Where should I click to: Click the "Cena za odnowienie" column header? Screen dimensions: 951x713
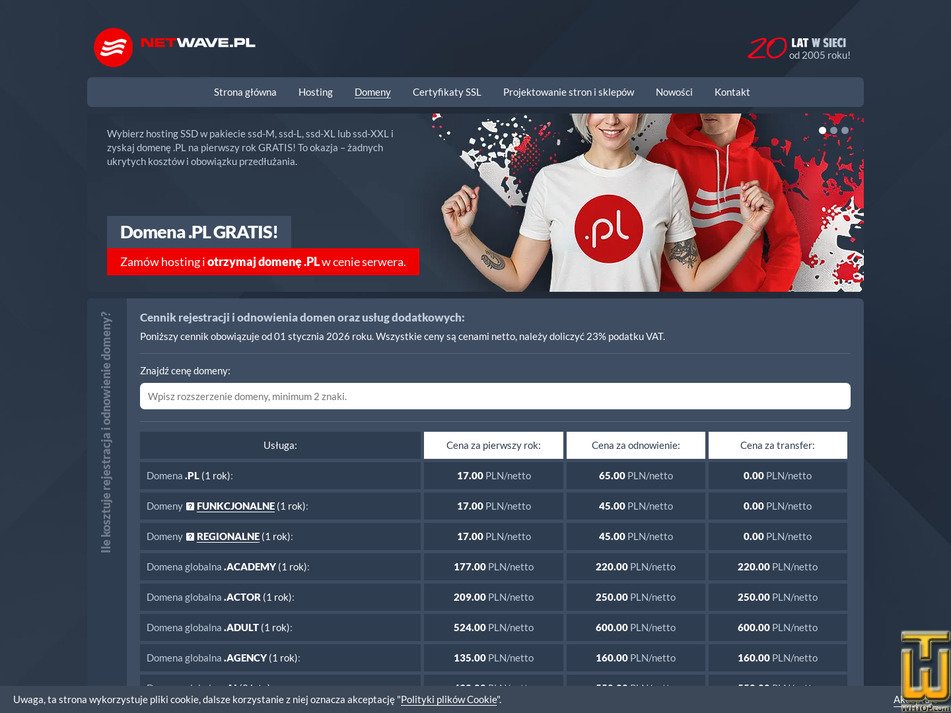(635, 445)
